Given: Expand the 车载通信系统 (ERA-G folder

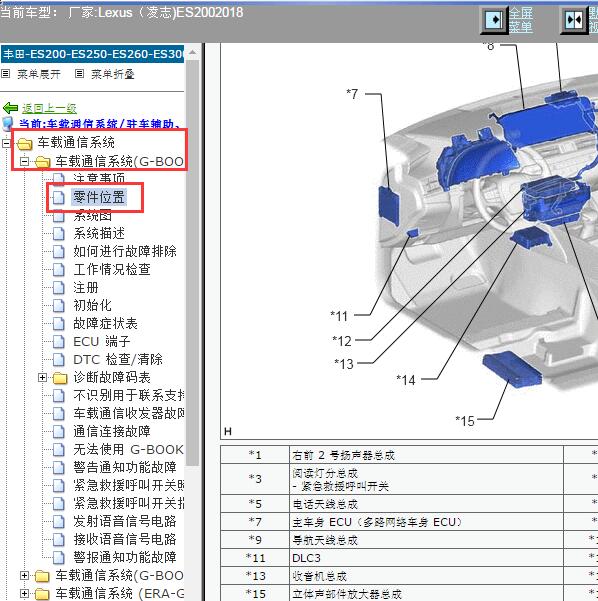Looking at the screenshot, I should pyautogui.click(x=25, y=594).
